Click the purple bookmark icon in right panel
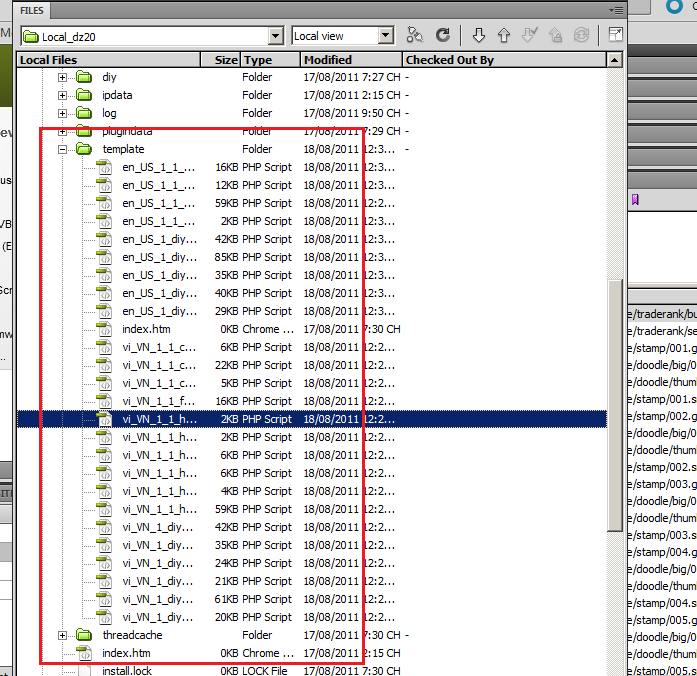 point(635,200)
